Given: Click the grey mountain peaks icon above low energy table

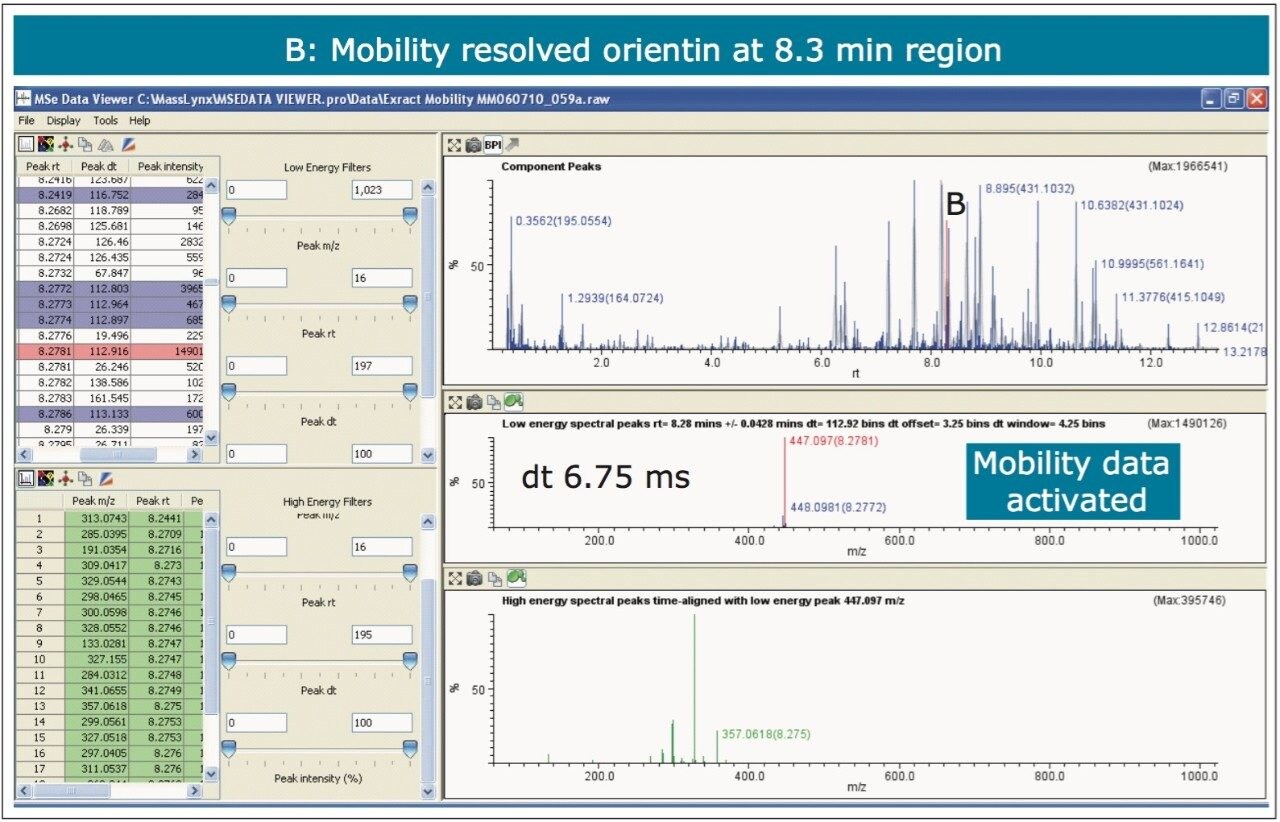Looking at the screenshot, I should point(106,144).
